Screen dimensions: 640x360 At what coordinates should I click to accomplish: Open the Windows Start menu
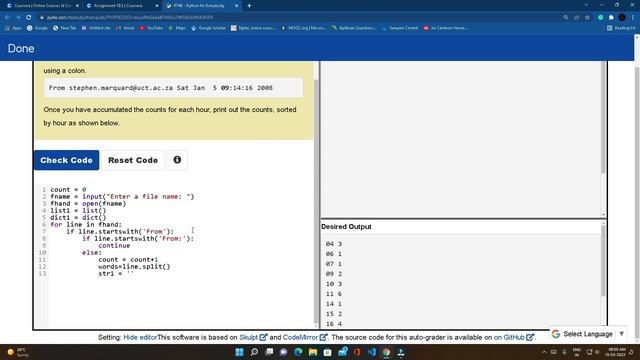point(240,352)
